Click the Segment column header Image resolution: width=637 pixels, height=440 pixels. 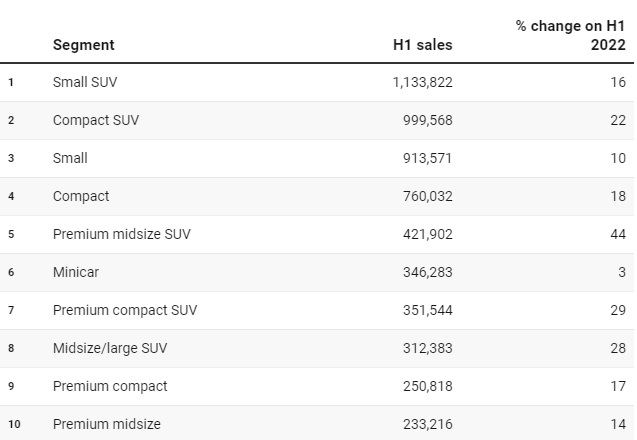coord(84,45)
